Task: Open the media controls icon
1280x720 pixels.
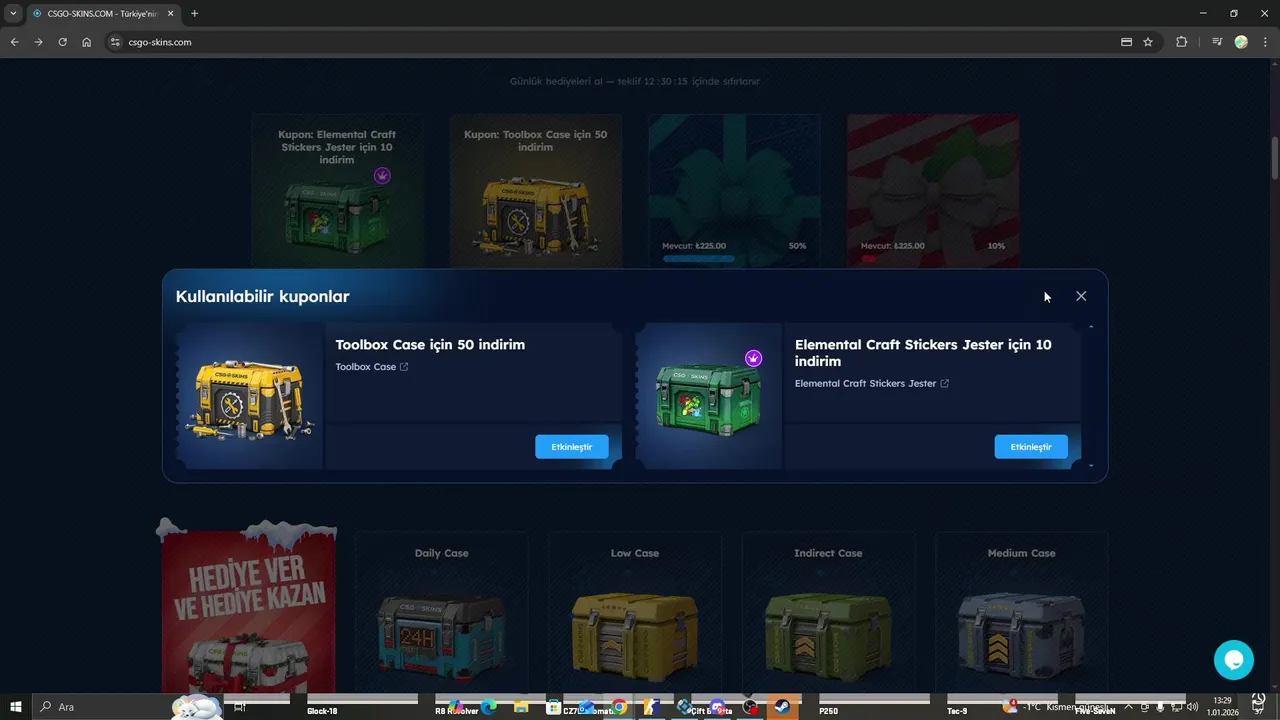Action: coord(1217,42)
